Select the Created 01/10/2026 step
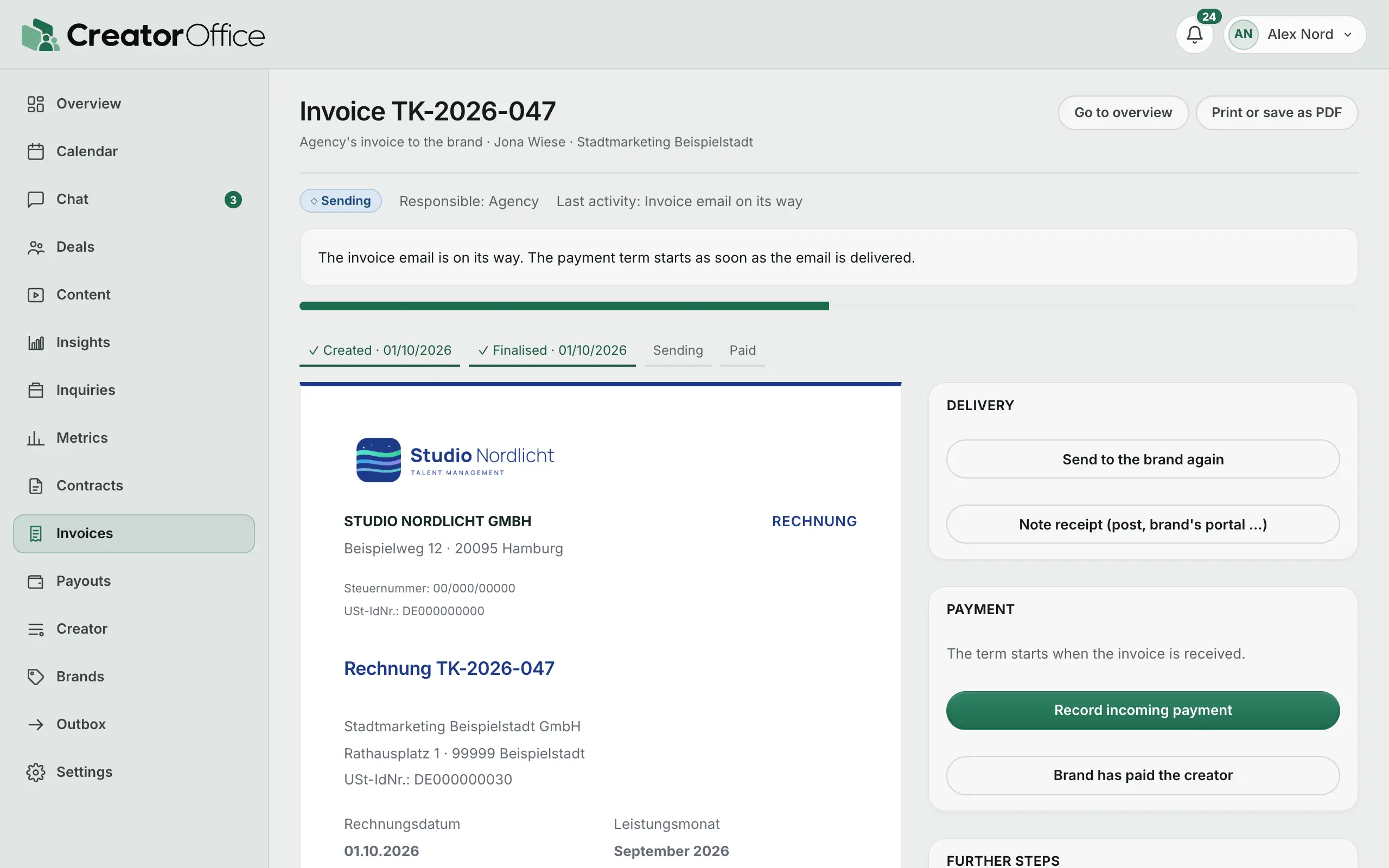This screenshot has width=1389, height=868. click(x=379, y=350)
